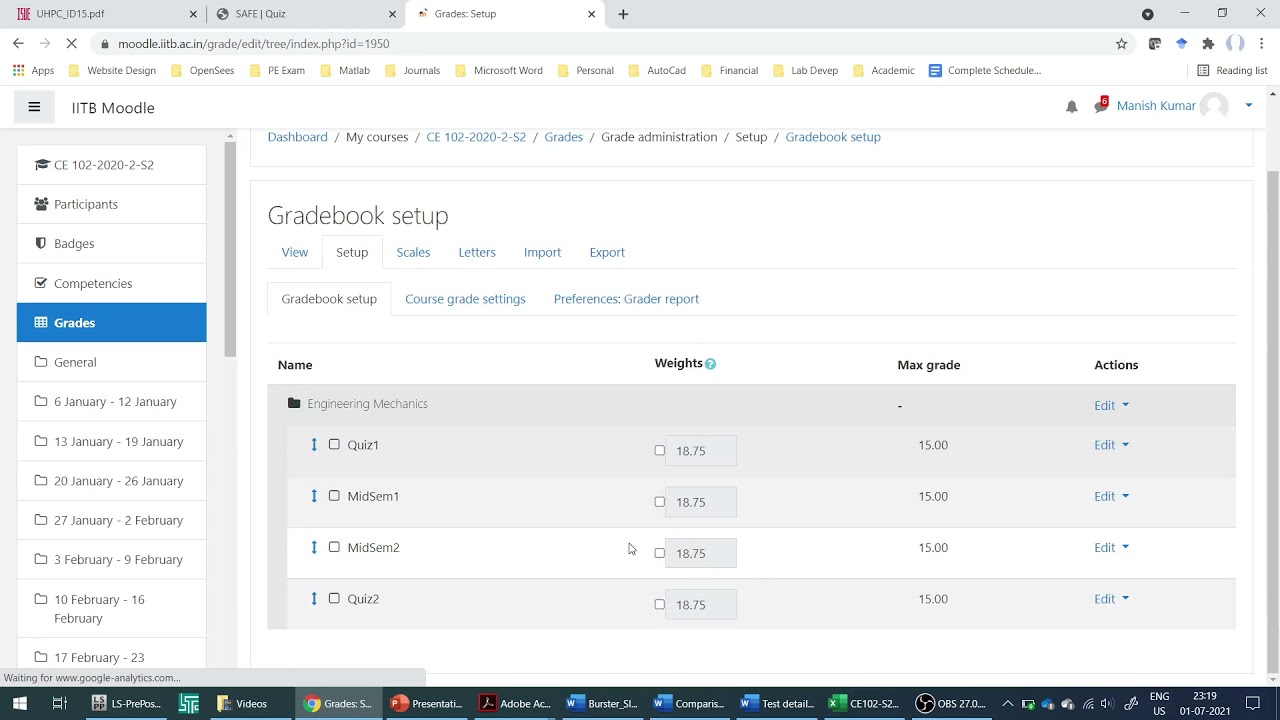Open the Chrome three-dot menu
The width and height of the screenshot is (1280, 720).
(x=1262, y=44)
